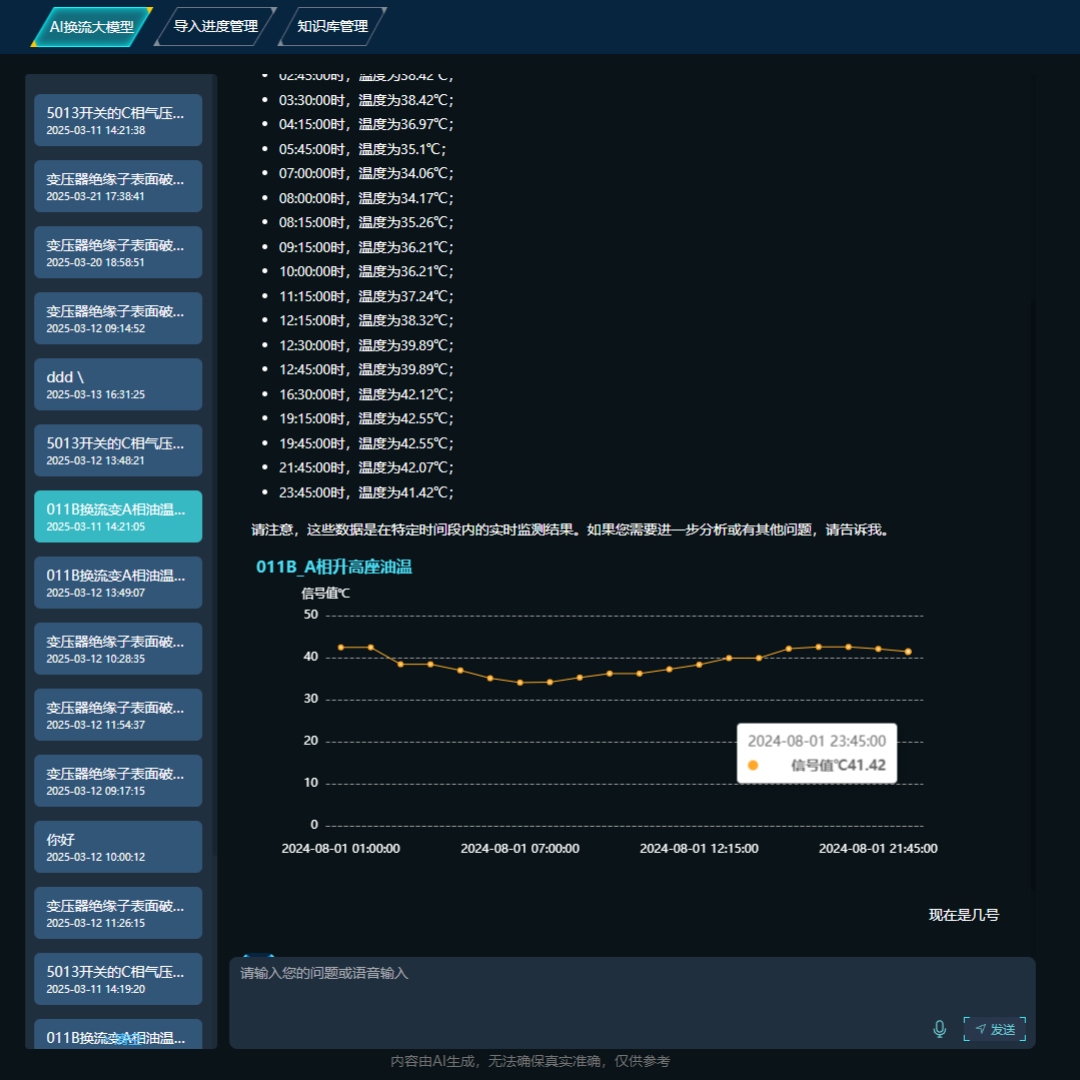The width and height of the screenshot is (1080, 1080).
Task: Select 5013开关 chat dated 2025-03-11 14:19:20
Action: 118,978
